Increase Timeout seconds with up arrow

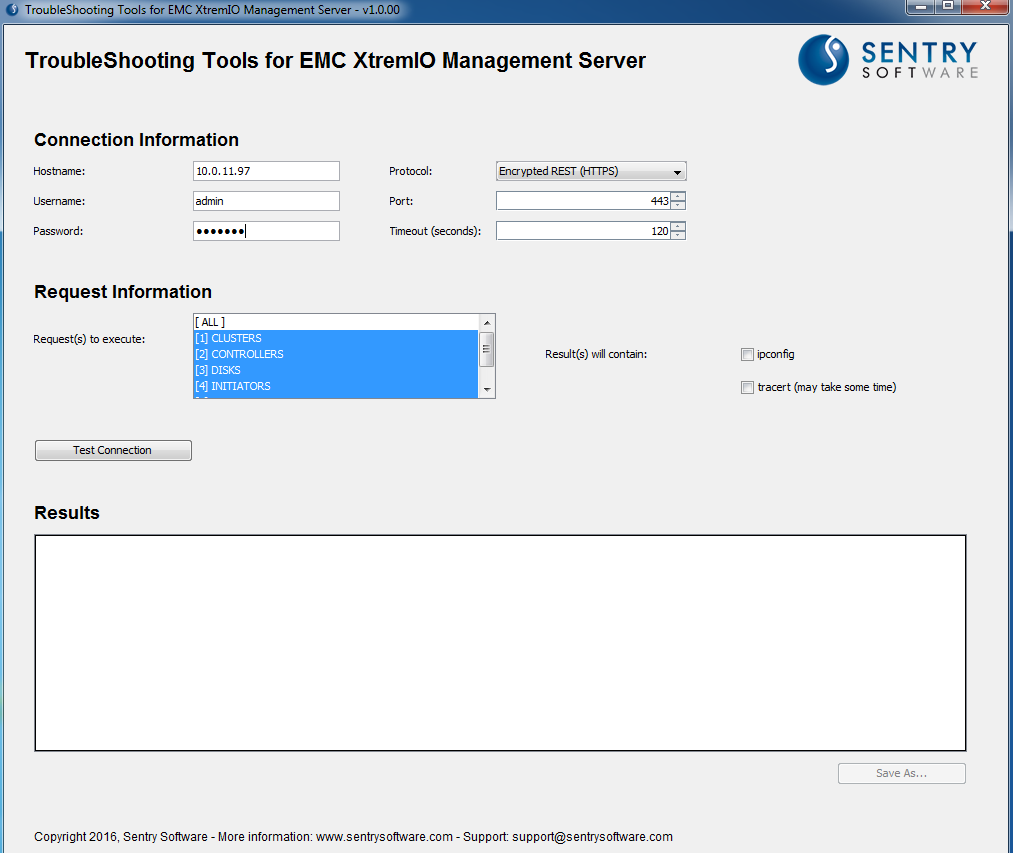[678, 226]
